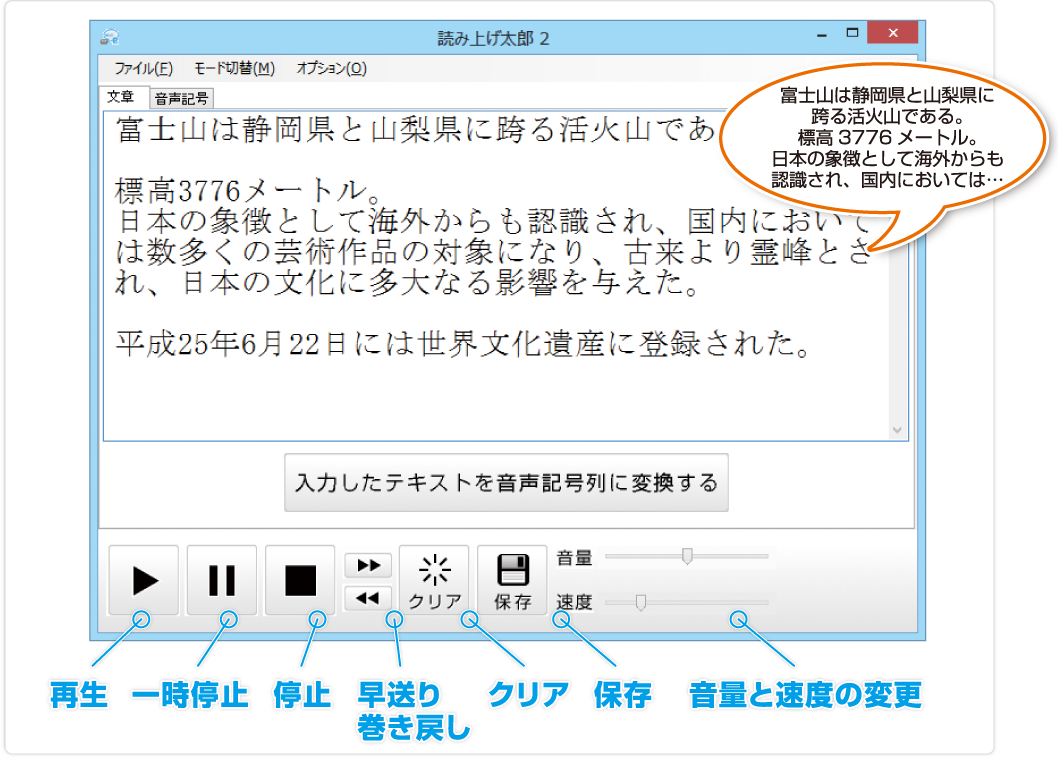Image resolution: width=1058 pixels, height=764 pixels.
Task: Rewind with the double left arrow button
Action: point(368,598)
